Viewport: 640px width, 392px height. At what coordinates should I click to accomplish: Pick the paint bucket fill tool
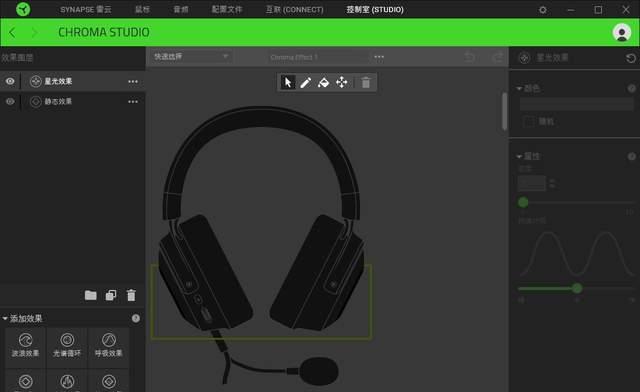tap(323, 82)
